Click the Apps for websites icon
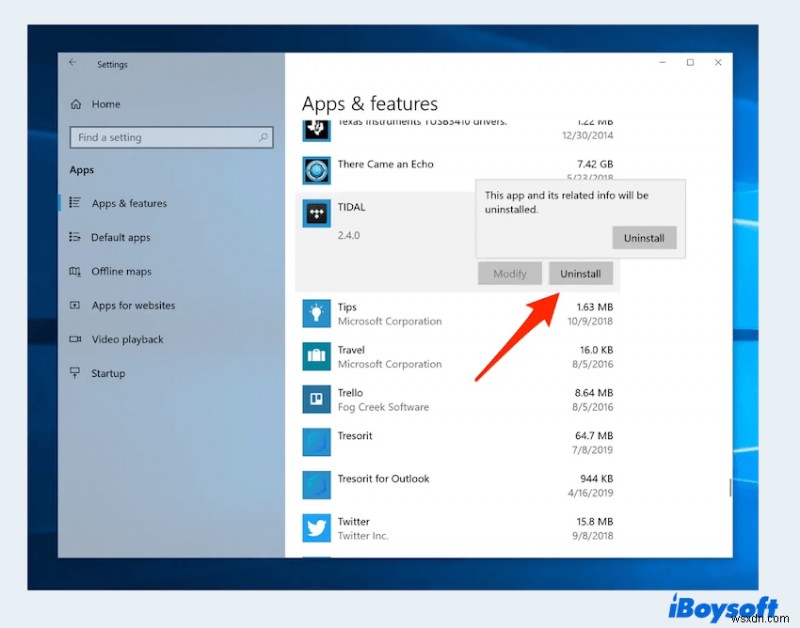 (75, 305)
